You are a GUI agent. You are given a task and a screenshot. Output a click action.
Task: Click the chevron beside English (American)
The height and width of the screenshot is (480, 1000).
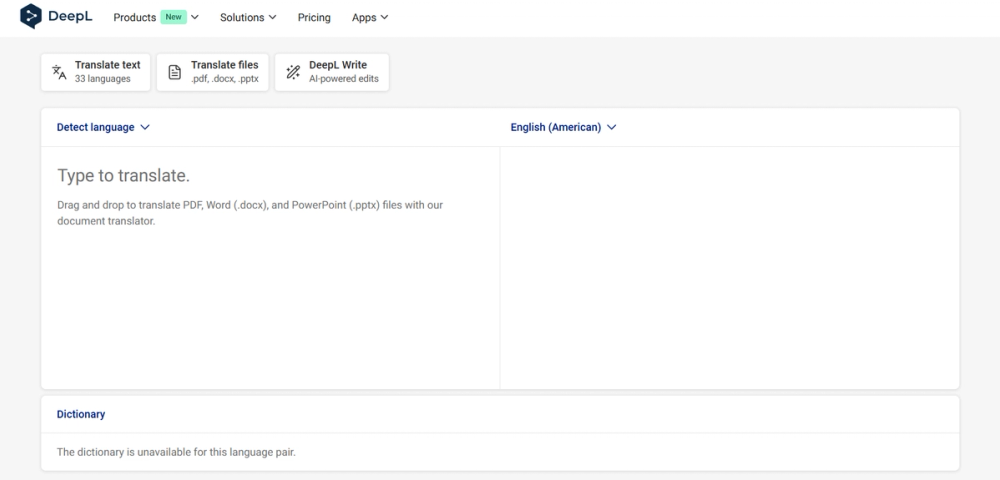coord(612,127)
